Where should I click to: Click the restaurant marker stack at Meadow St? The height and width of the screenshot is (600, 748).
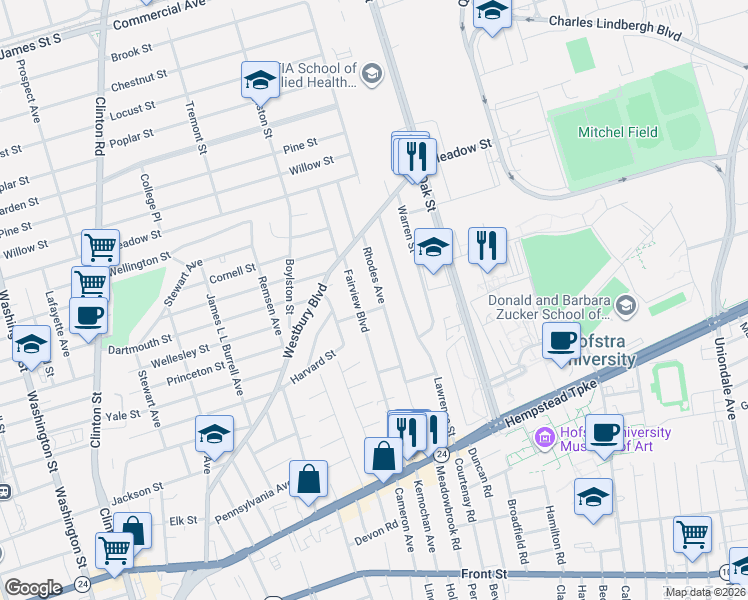pyautogui.click(x=416, y=158)
